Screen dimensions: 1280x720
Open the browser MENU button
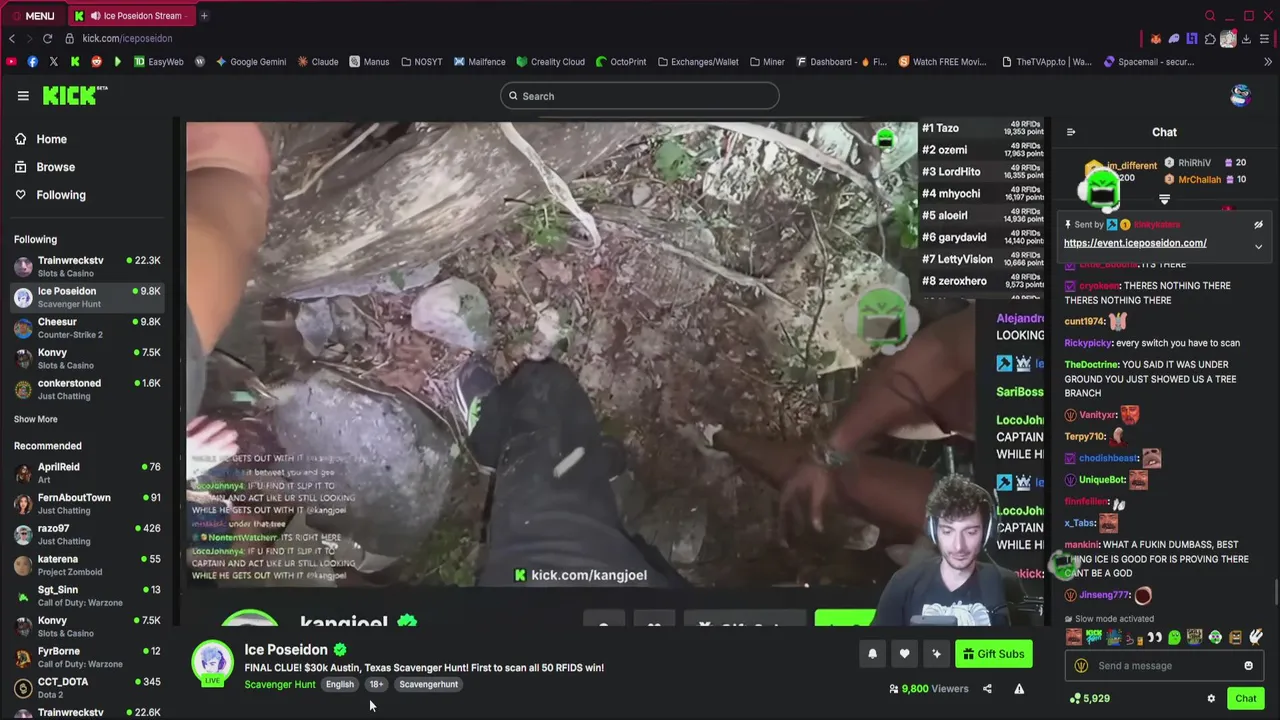(x=34, y=16)
